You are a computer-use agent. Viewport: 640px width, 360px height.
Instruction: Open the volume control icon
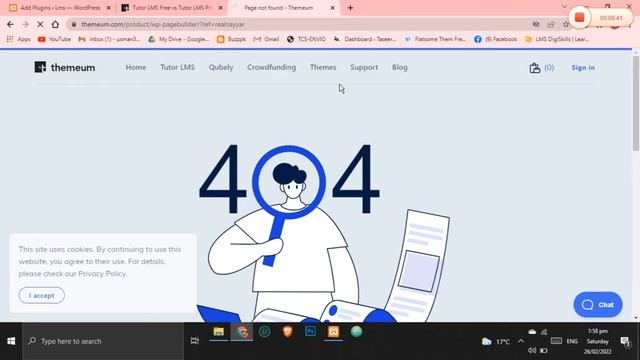pos(531,350)
